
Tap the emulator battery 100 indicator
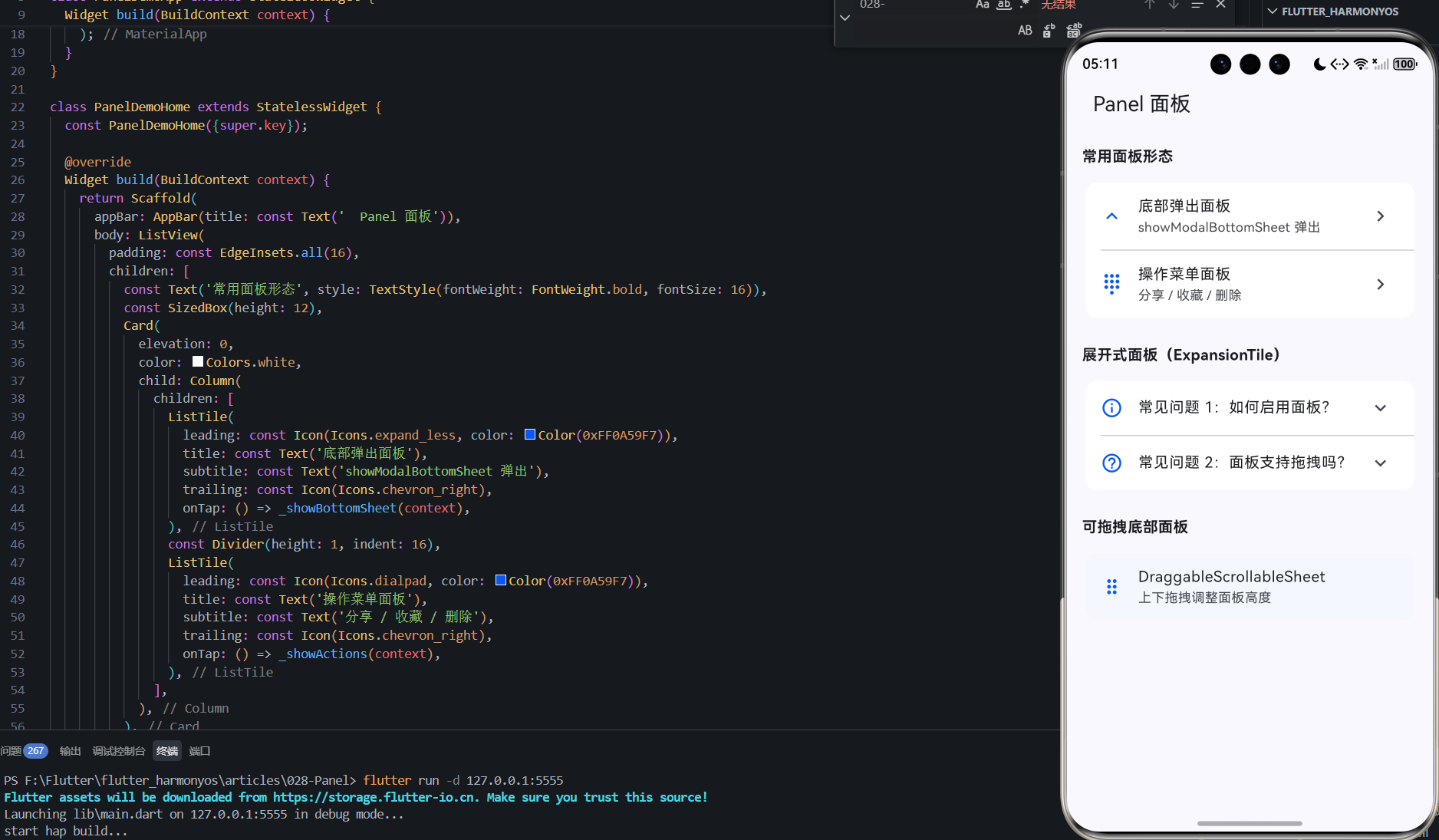pyautogui.click(x=1405, y=64)
